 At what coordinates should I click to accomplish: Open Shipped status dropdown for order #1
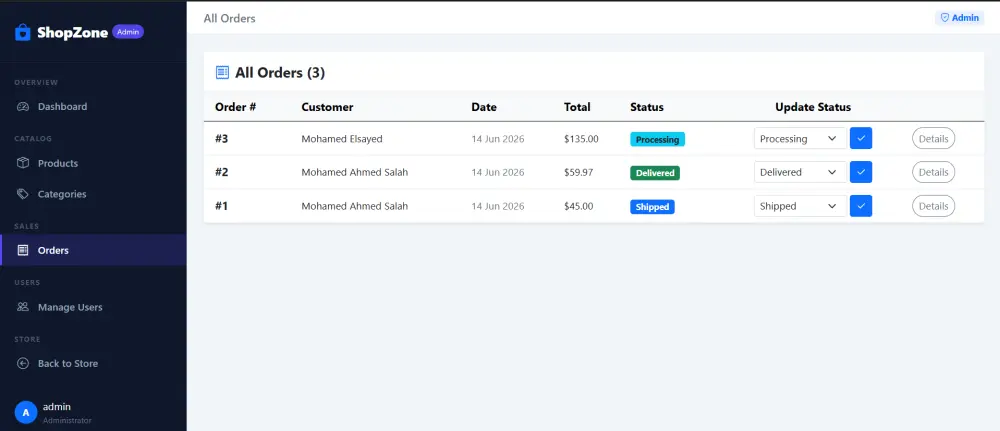point(800,206)
